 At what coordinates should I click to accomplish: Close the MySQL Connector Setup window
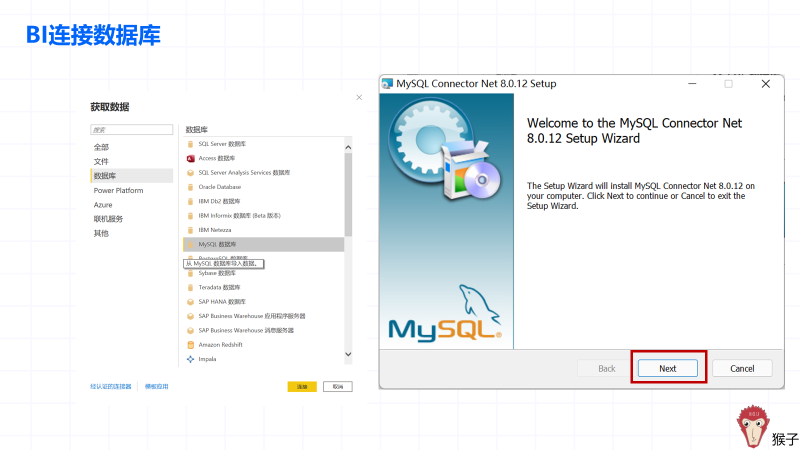tap(766, 84)
